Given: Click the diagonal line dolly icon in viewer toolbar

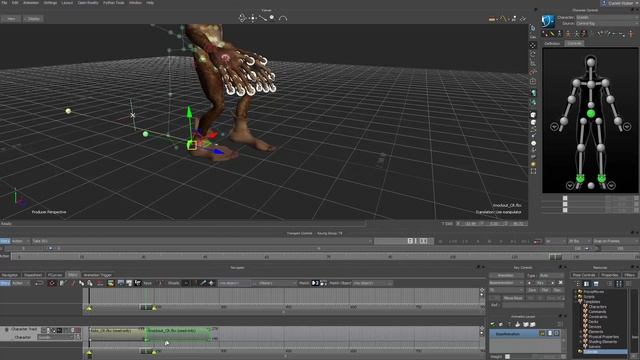Looking at the screenshot, I should coord(262,18).
